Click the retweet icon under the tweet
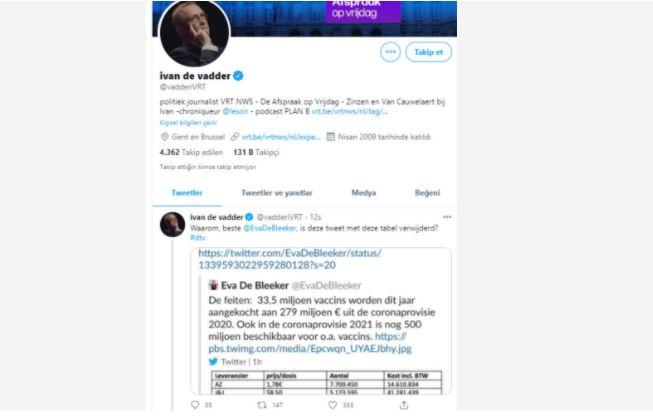The height and width of the screenshot is (420, 653). pyautogui.click(x=262, y=405)
